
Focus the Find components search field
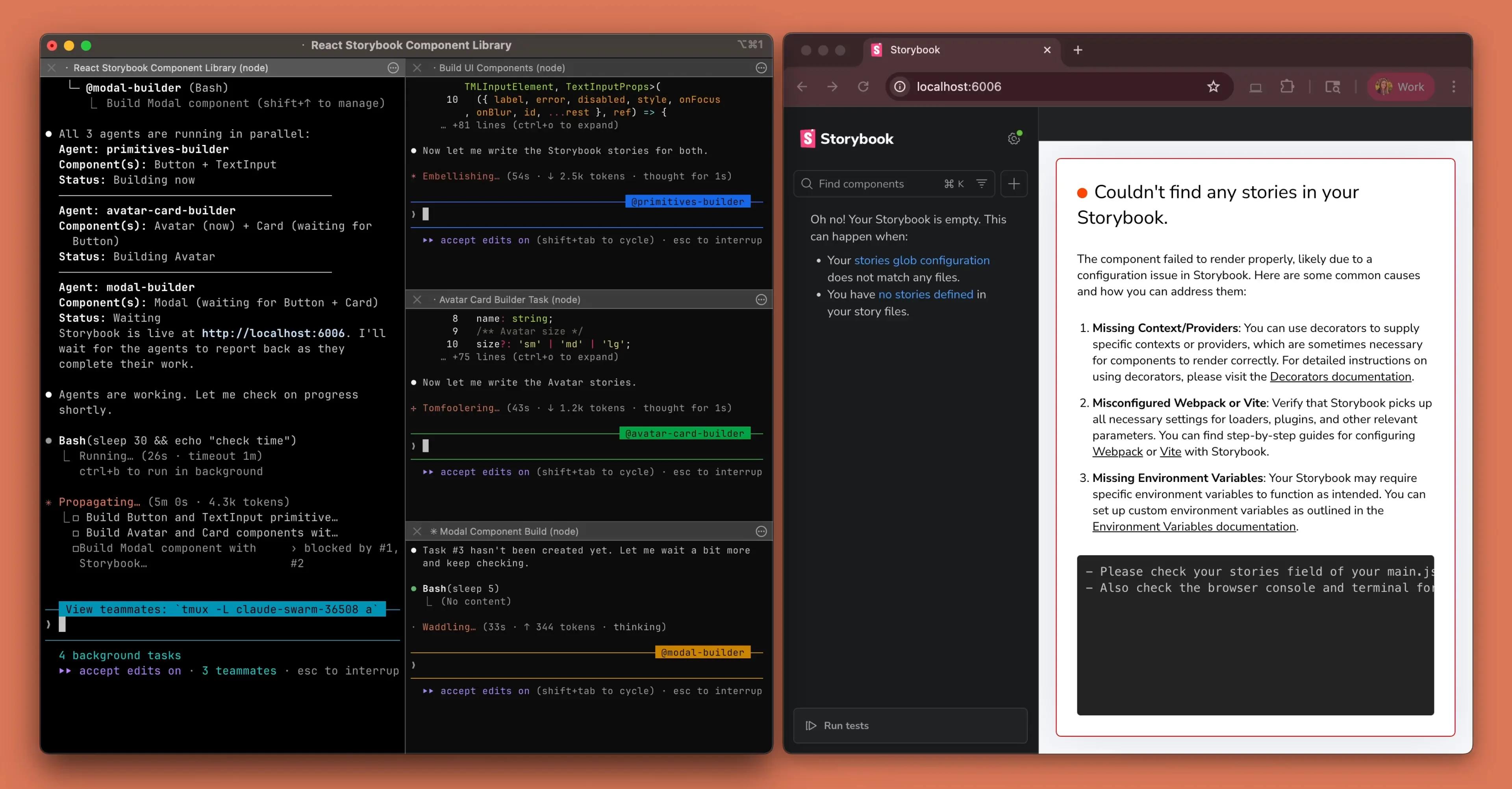pyautogui.click(x=894, y=184)
